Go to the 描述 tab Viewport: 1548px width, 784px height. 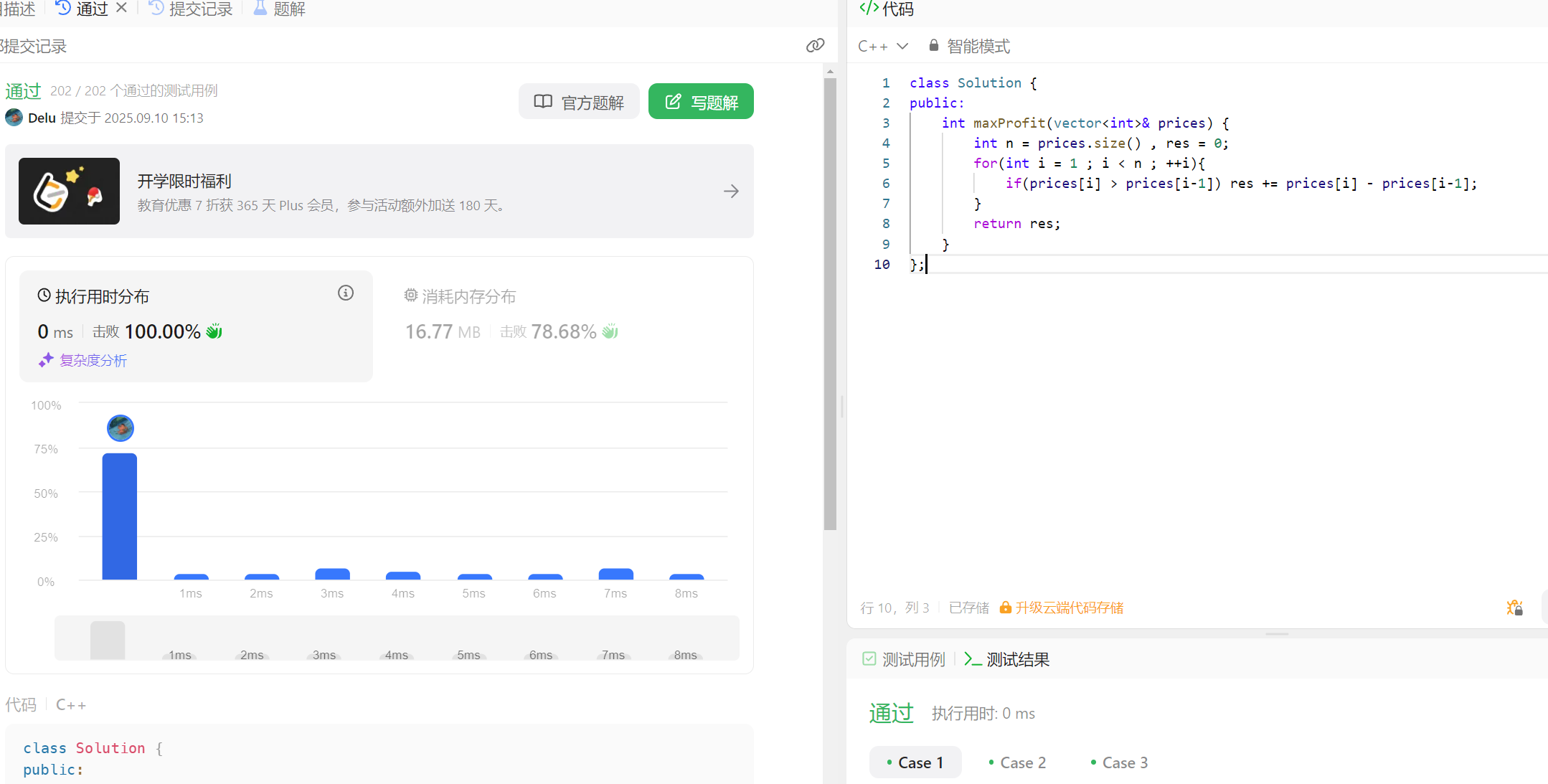(x=18, y=9)
